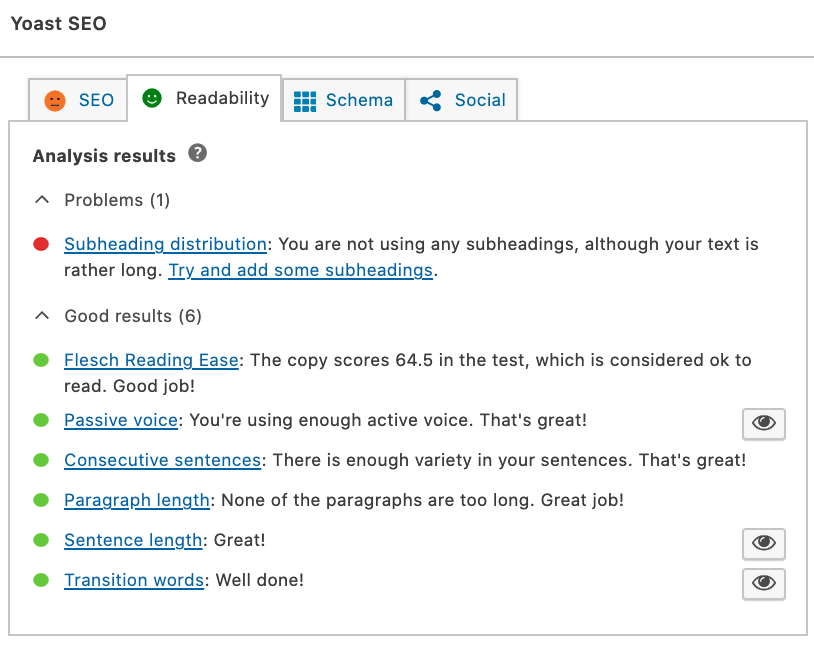
Task: Open the Transition words link
Action: pyautogui.click(x=134, y=580)
